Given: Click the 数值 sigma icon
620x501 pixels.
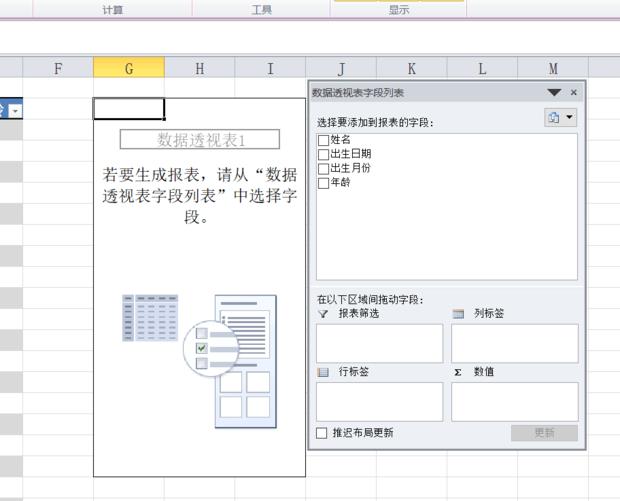Looking at the screenshot, I should tap(458, 372).
